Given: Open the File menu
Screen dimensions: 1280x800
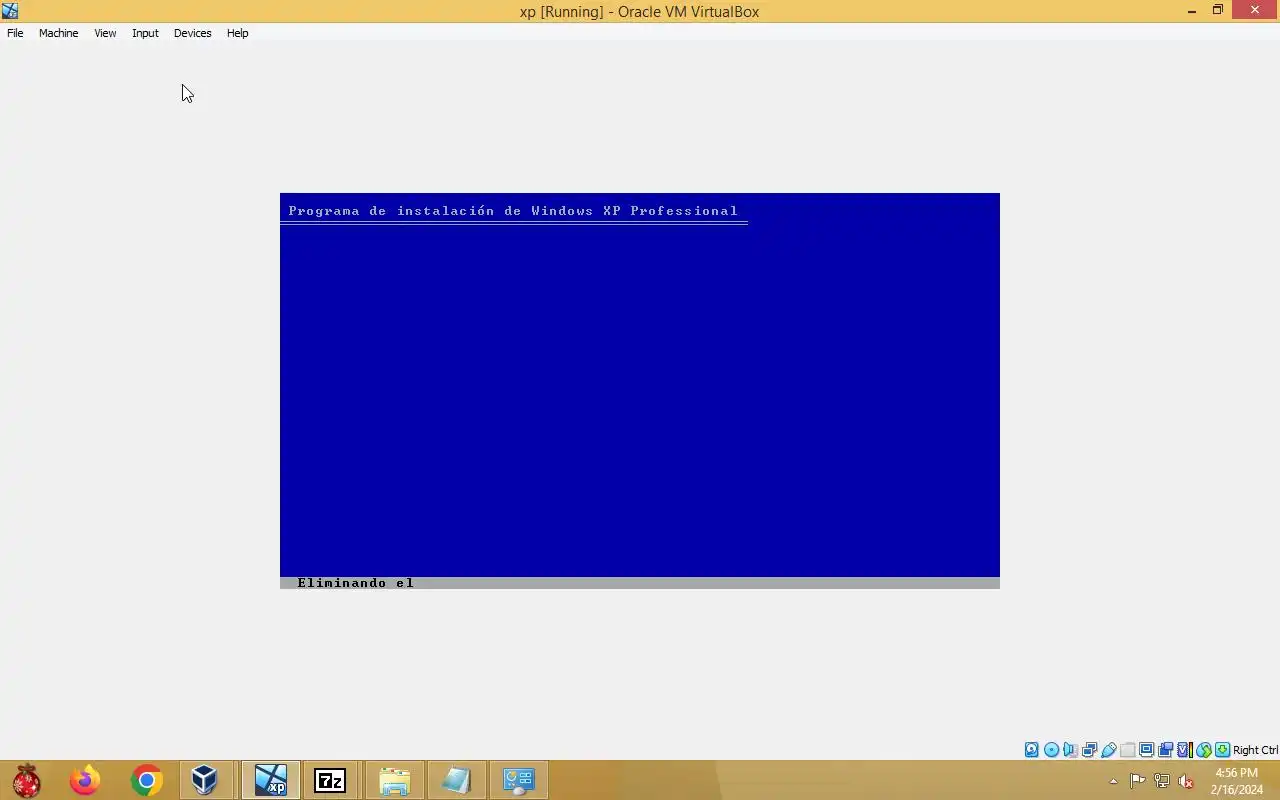Looking at the screenshot, I should point(15,33).
